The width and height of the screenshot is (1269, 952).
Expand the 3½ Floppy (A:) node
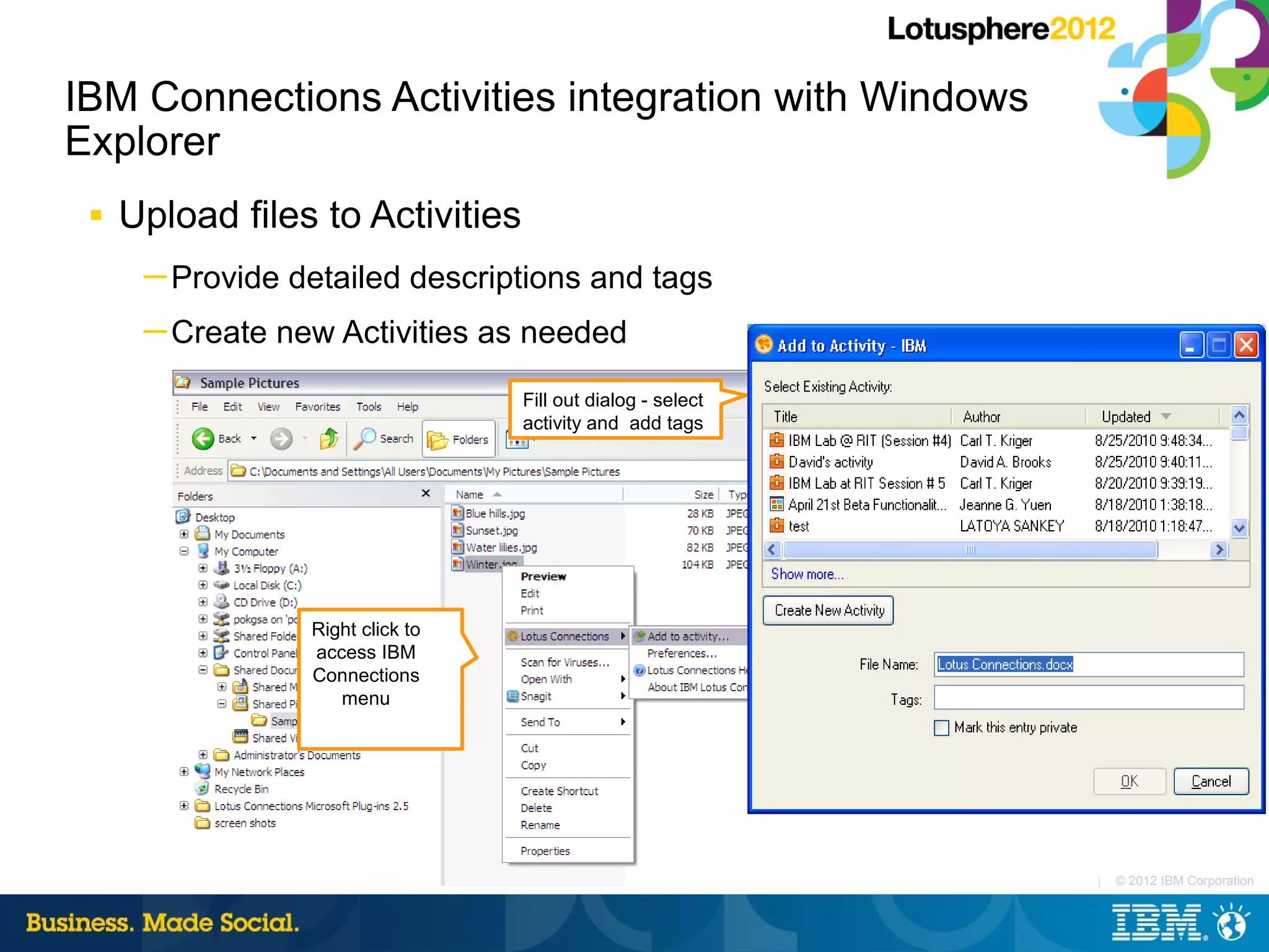click(x=203, y=568)
